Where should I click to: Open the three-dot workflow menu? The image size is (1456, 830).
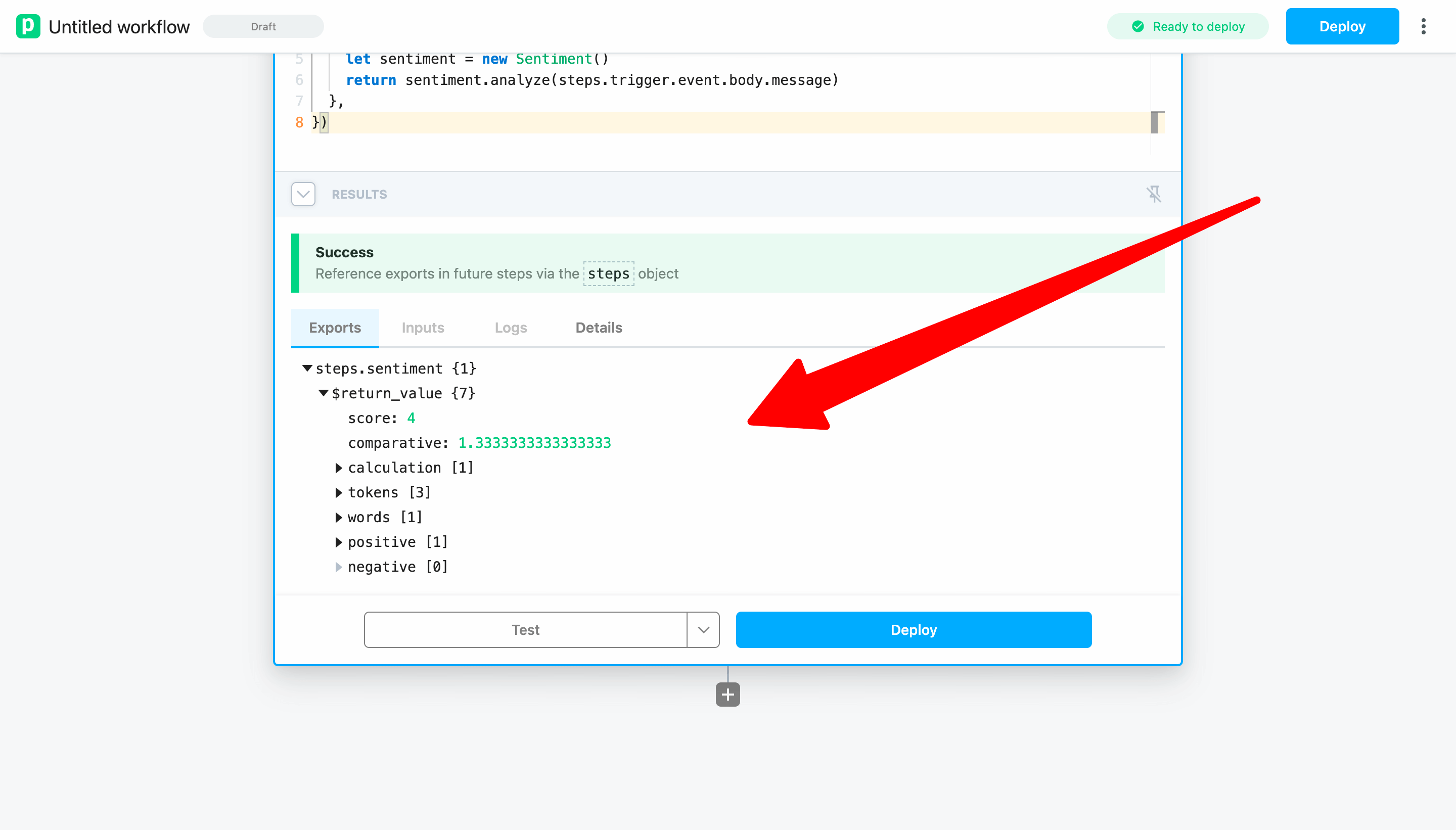tap(1423, 26)
